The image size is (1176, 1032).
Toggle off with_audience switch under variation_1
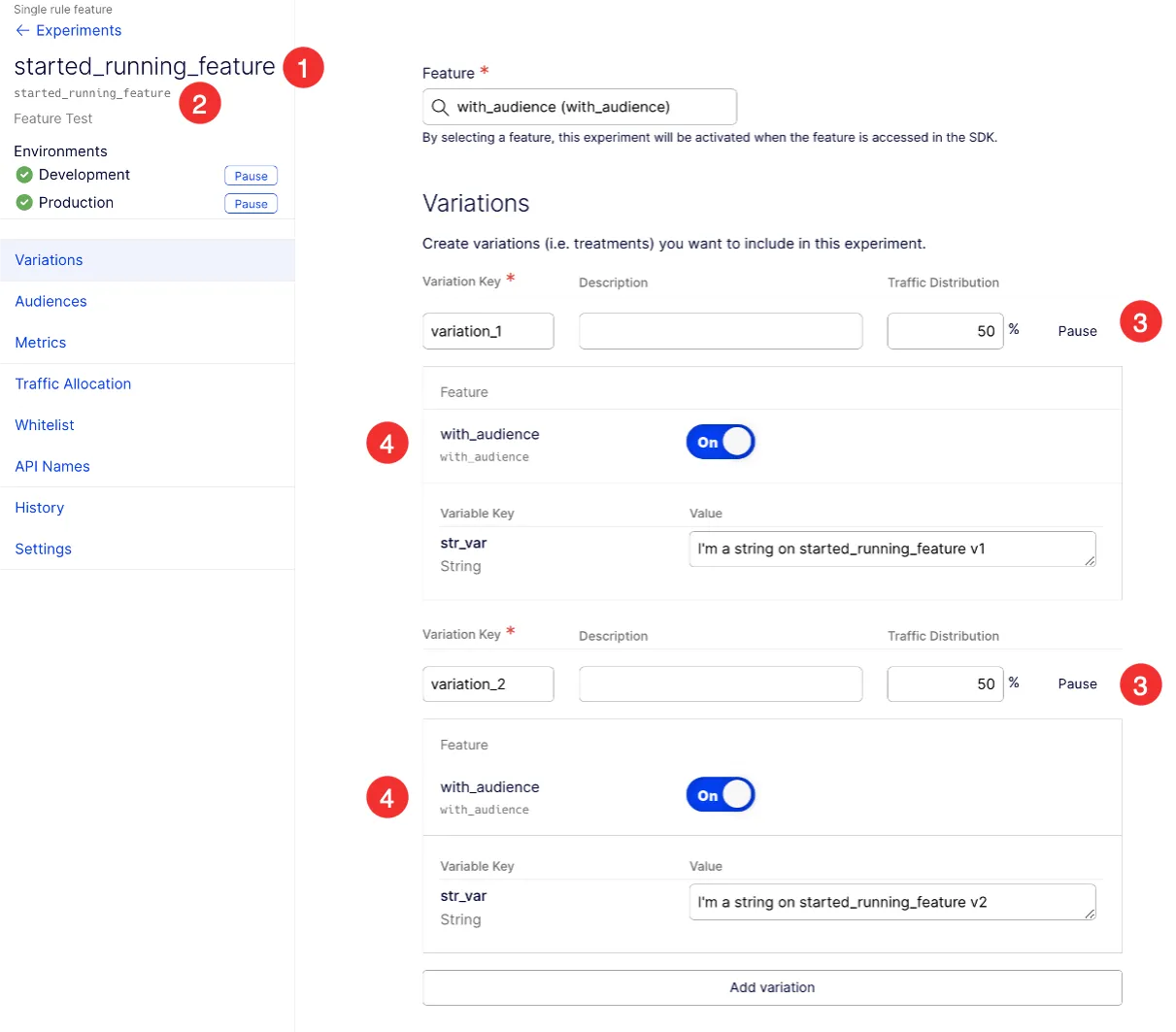tap(721, 442)
